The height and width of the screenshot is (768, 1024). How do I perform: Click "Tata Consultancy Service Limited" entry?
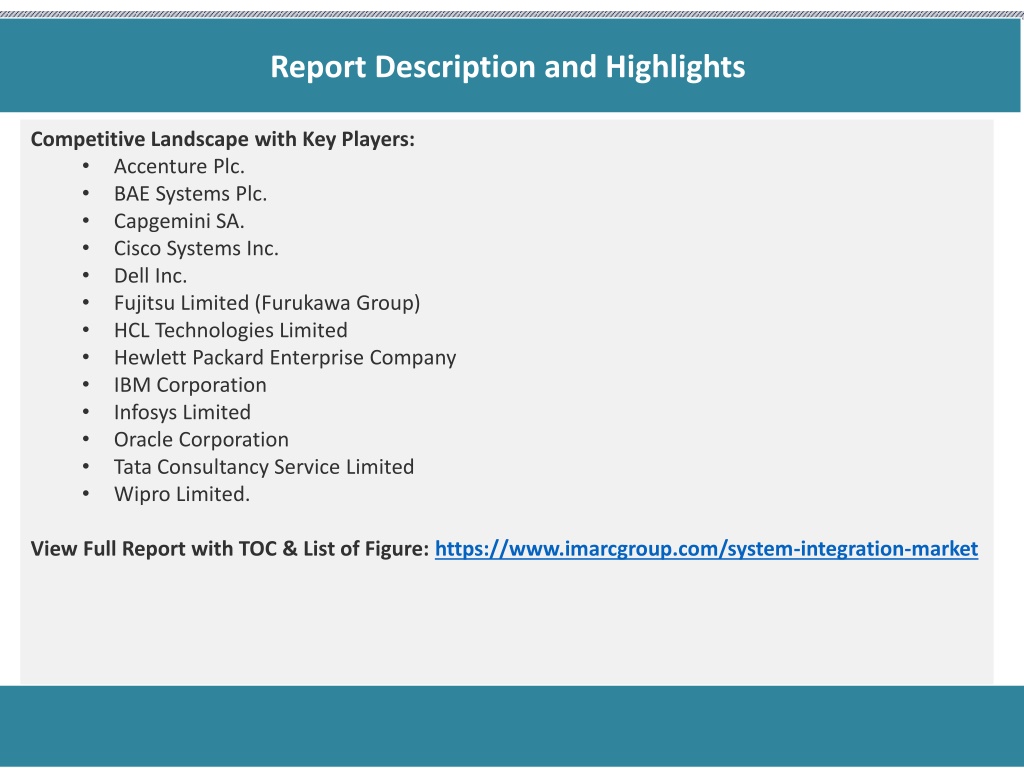click(x=264, y=467)
